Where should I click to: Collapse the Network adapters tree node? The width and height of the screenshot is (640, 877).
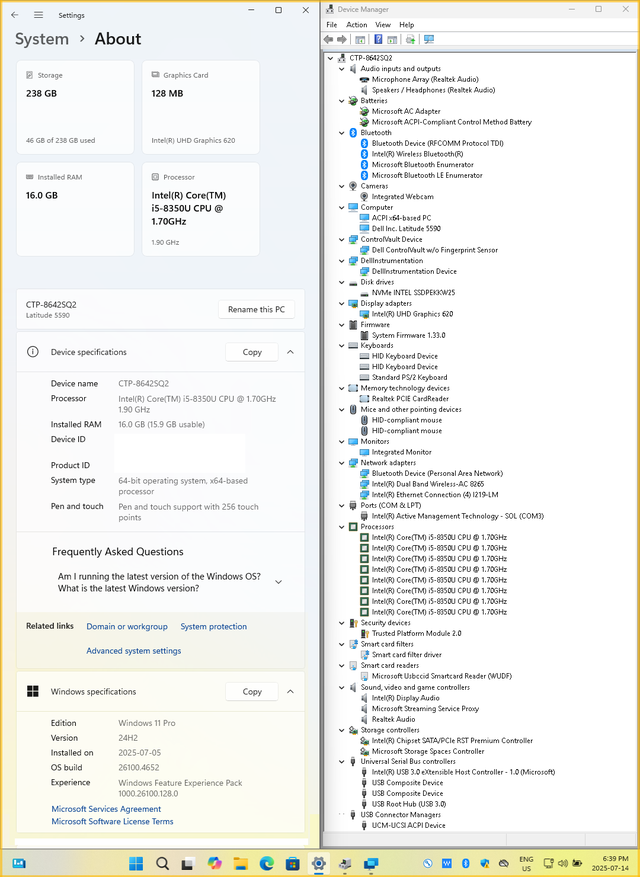pyautogui.click(x=343, y=463)
